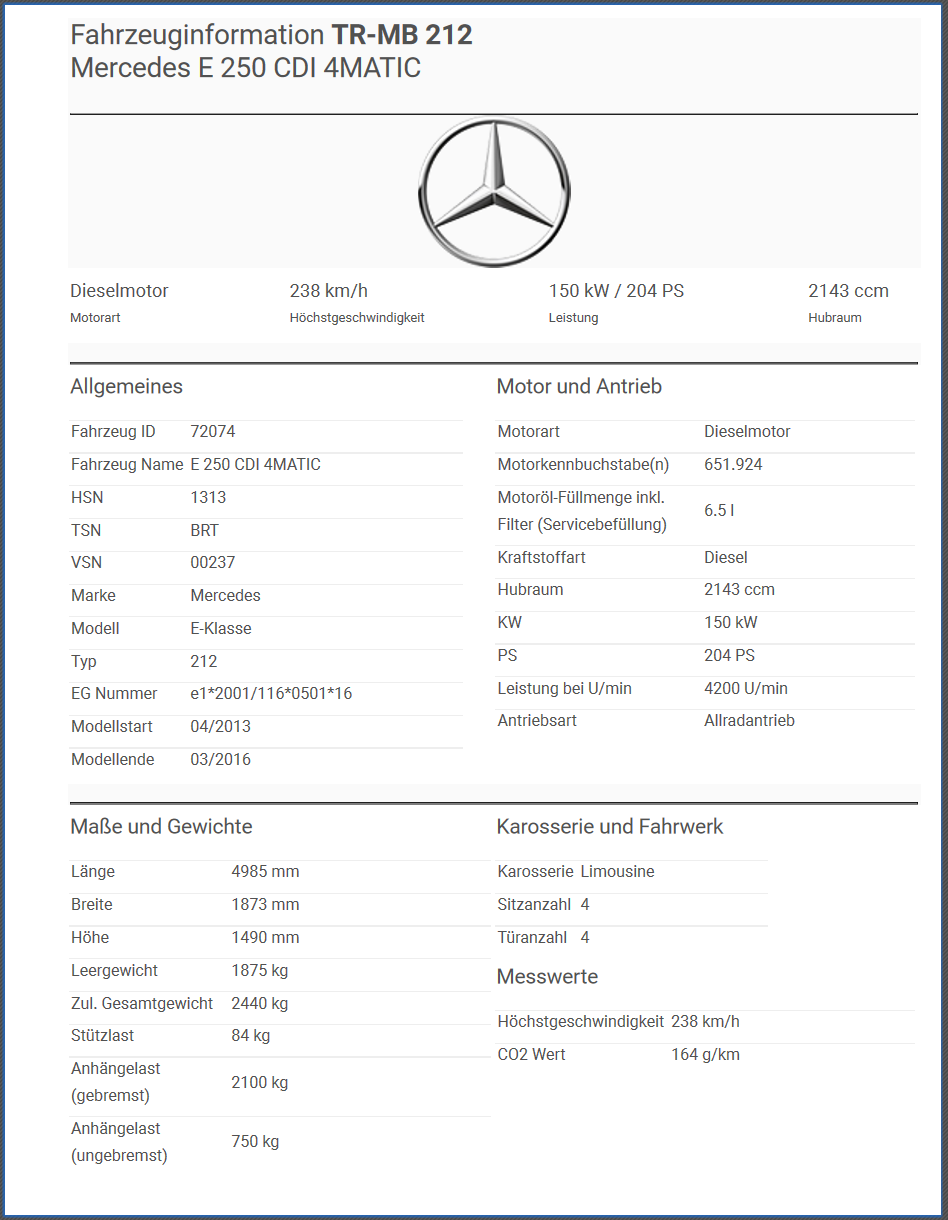This screenshot has width=948, height=1220.
Task: Click the Marke value Mercedes
Action: point(225,596)
